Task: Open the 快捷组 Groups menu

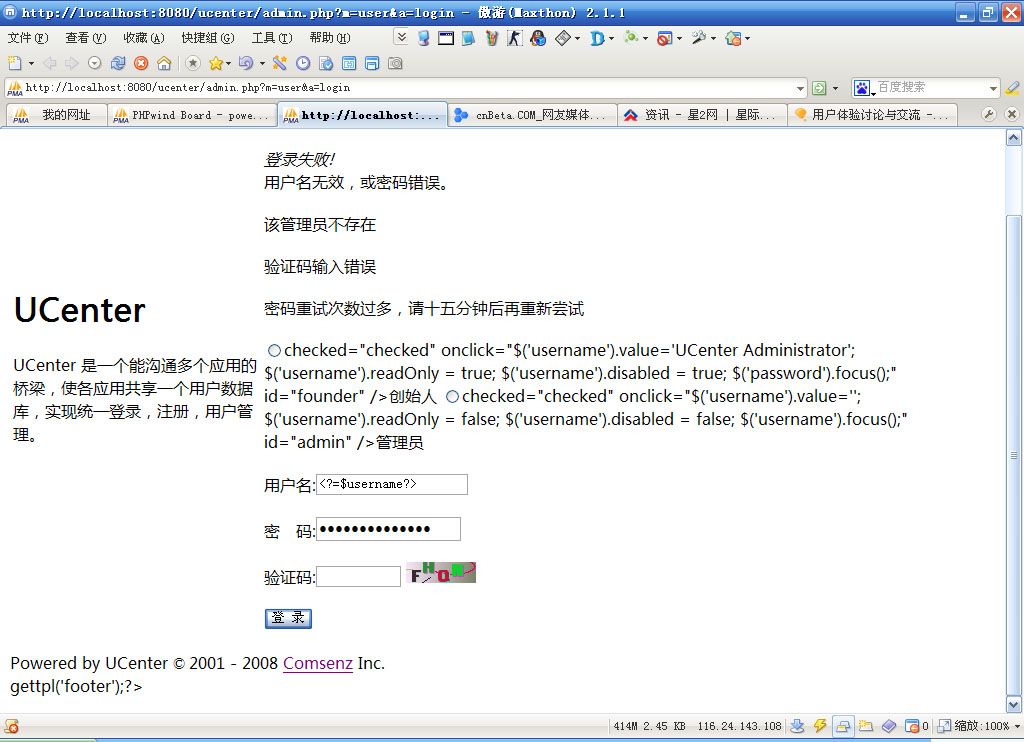Action: point(208,38)
